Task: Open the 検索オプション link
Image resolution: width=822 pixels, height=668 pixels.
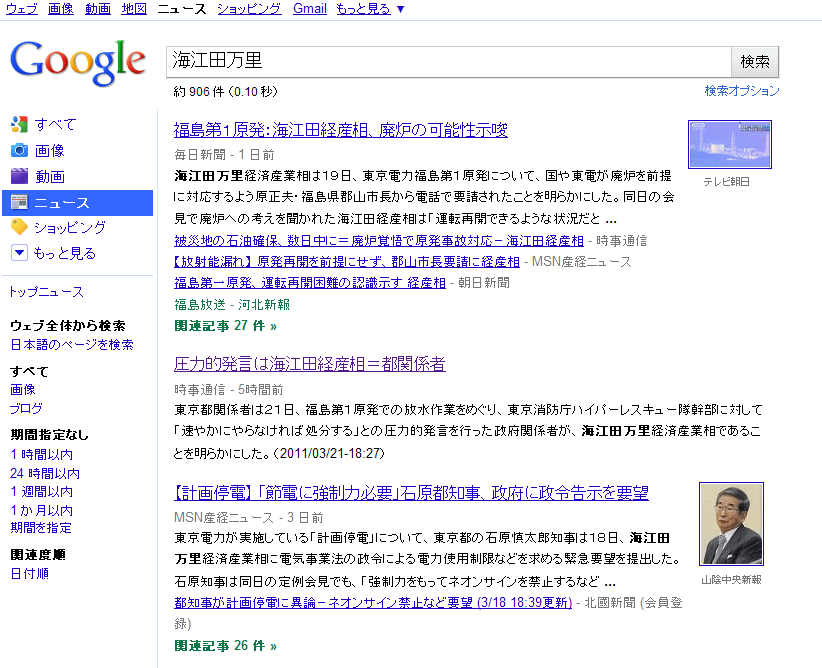Action: coord(742,91)
